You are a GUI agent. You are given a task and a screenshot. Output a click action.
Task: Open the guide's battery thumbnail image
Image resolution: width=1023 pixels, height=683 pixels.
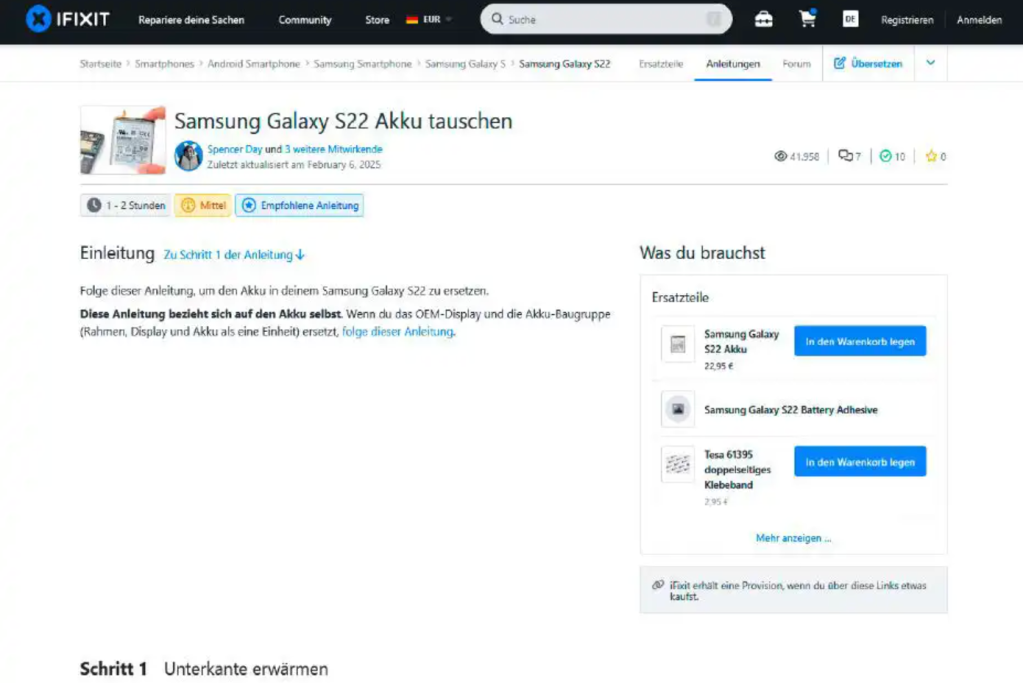coord(122,140)
